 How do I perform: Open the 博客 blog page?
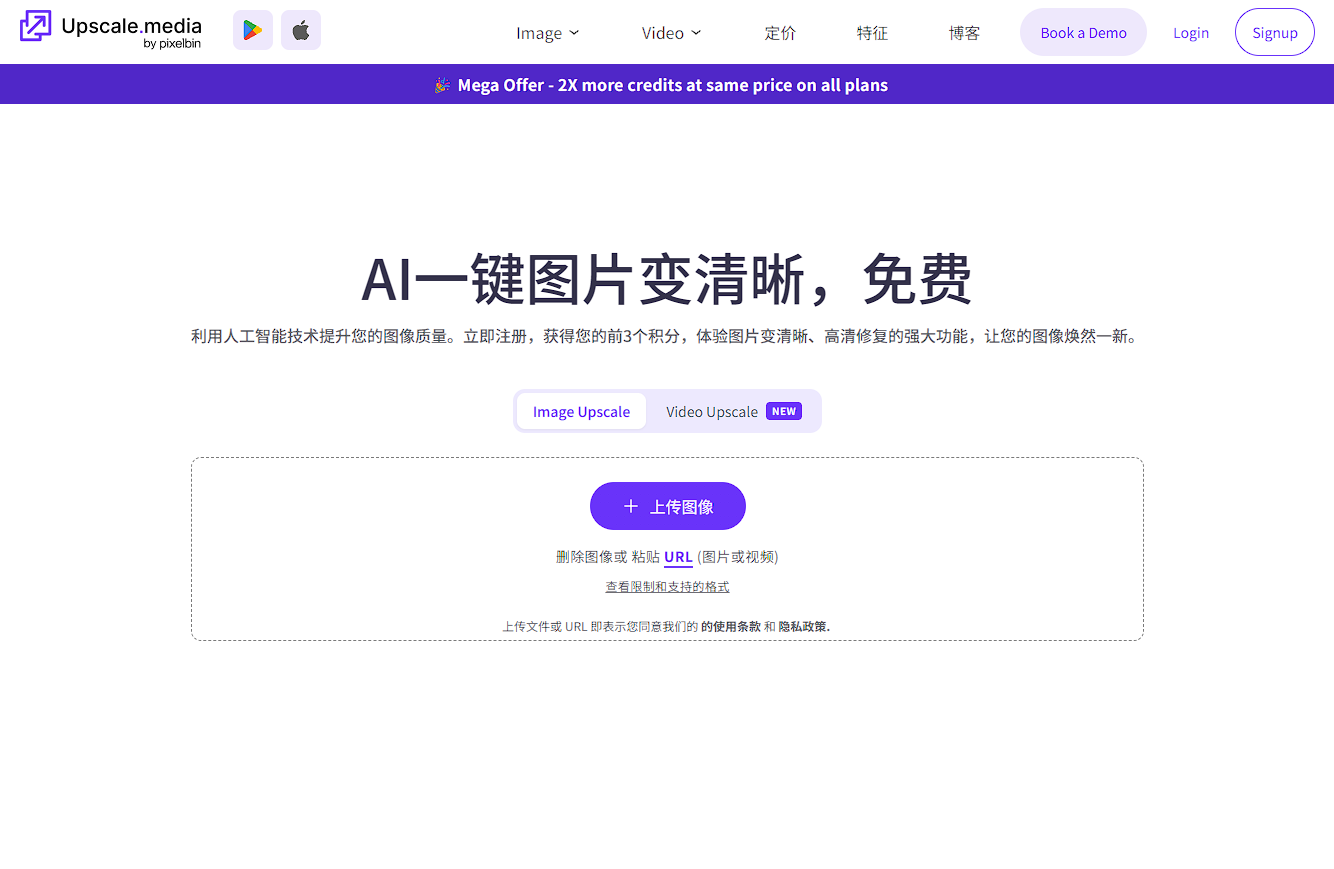pyautogui.click(x=964, y=33)
